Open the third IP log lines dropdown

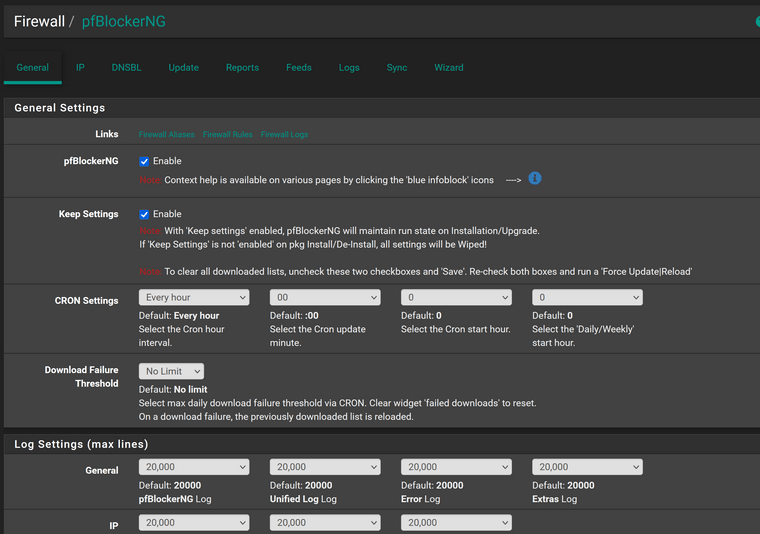tap(456, 522)
